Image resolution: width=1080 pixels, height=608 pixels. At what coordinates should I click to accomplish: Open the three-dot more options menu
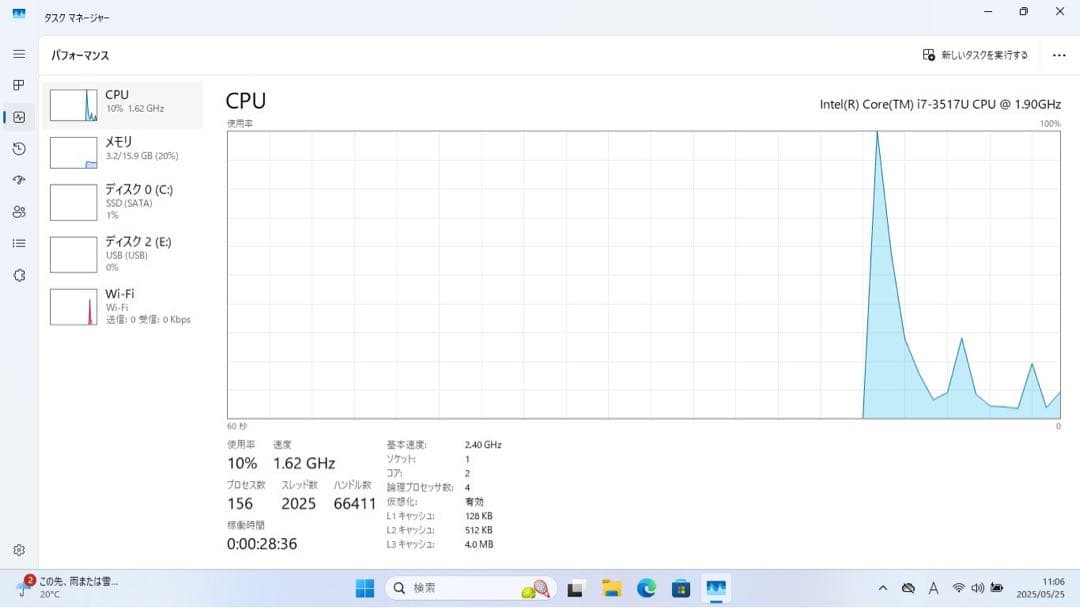[1060, 55]
